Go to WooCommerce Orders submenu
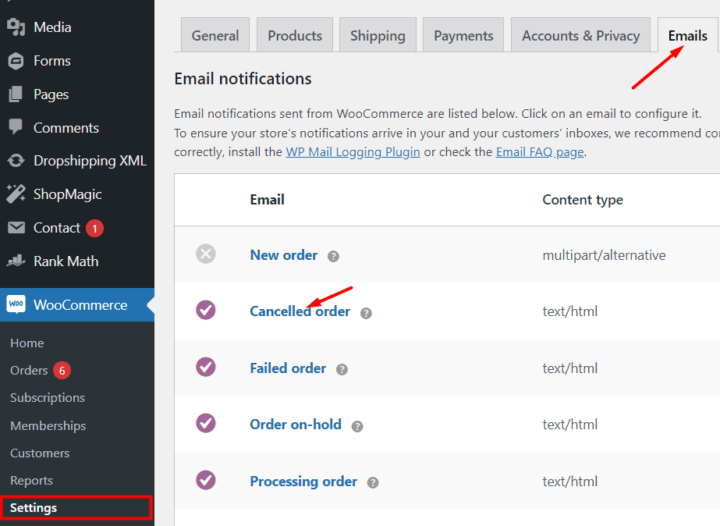The height and width of the screenshot is (526, 720). click(29, 370)
